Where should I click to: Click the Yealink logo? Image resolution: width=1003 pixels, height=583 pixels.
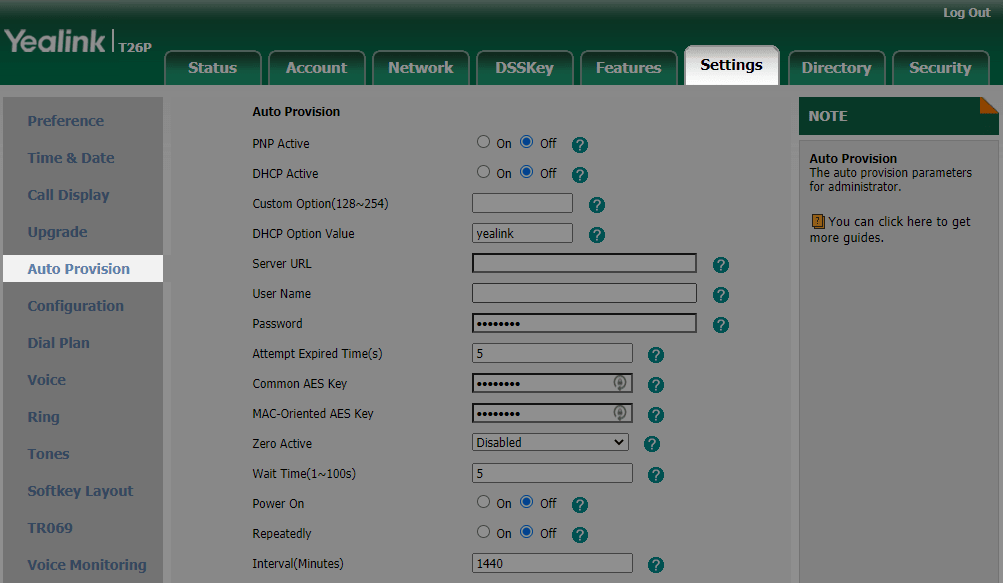coord(55,42)
